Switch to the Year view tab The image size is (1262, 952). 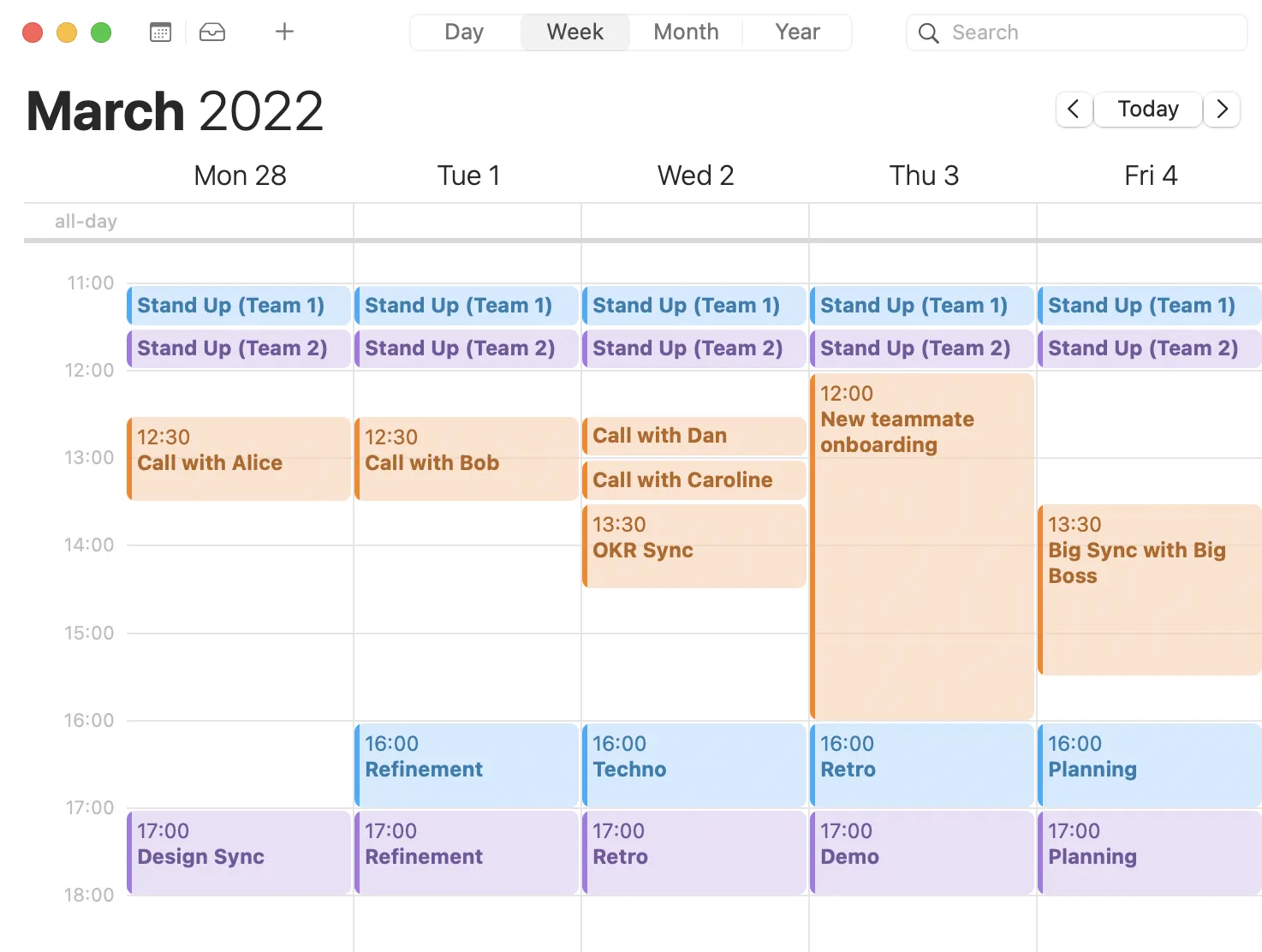point(796,32)
